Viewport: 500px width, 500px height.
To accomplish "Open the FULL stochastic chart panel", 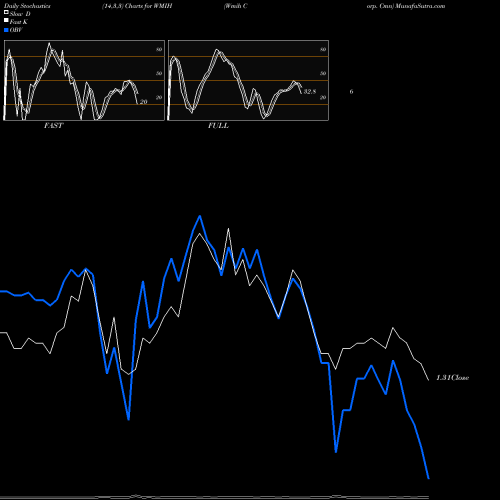I will [248, 80].
